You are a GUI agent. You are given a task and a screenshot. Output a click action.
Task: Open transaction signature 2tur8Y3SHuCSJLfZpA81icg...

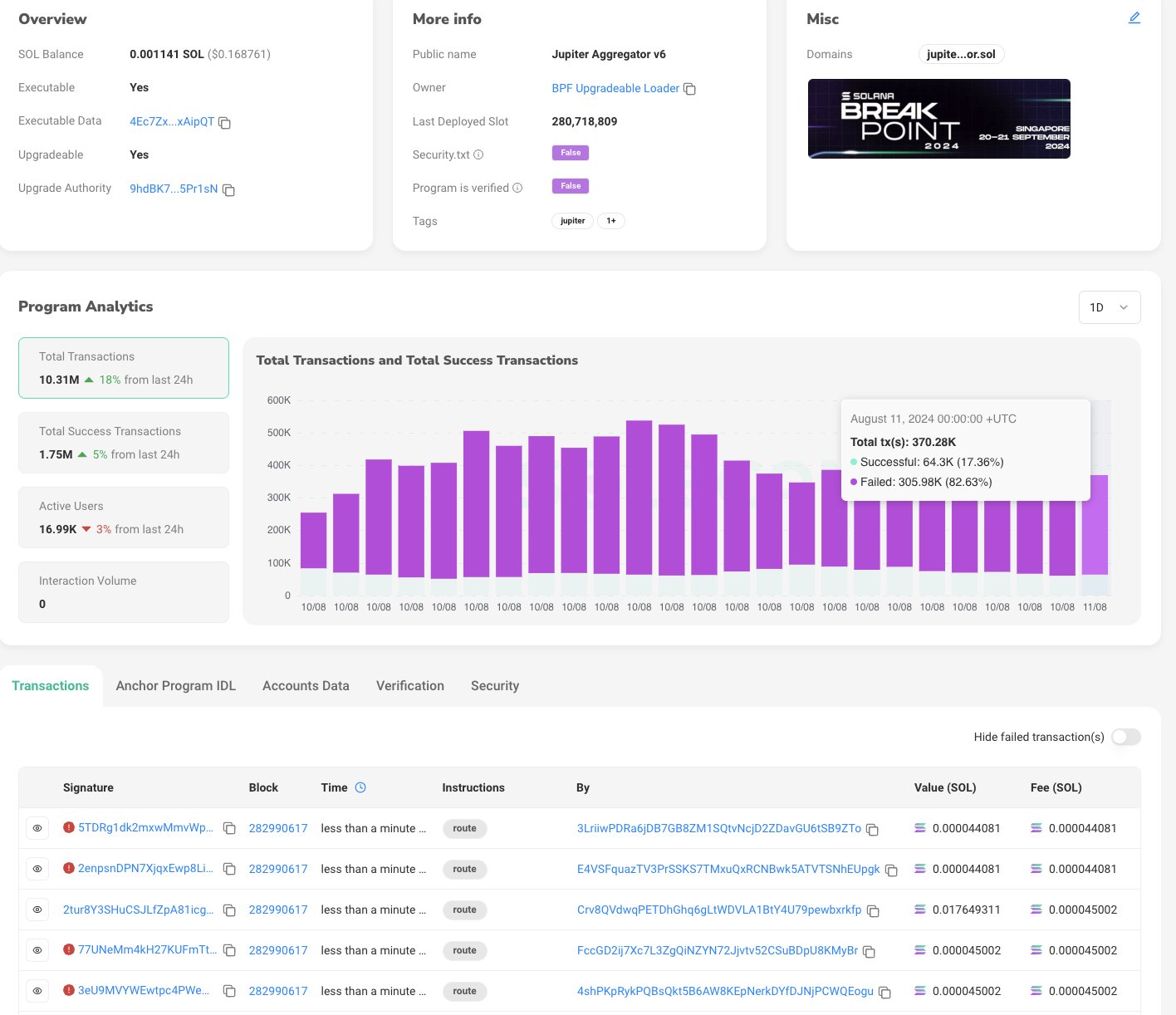coord(138,910)
